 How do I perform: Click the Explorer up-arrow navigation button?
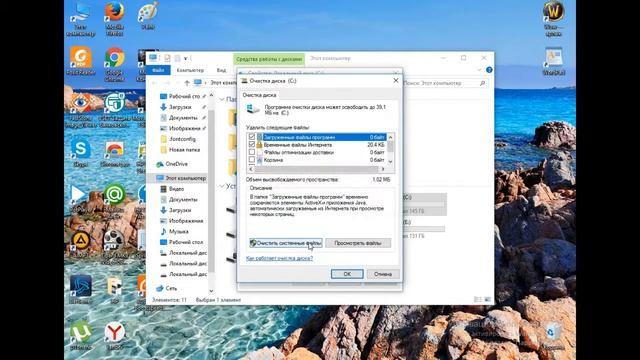coord(187,83)
